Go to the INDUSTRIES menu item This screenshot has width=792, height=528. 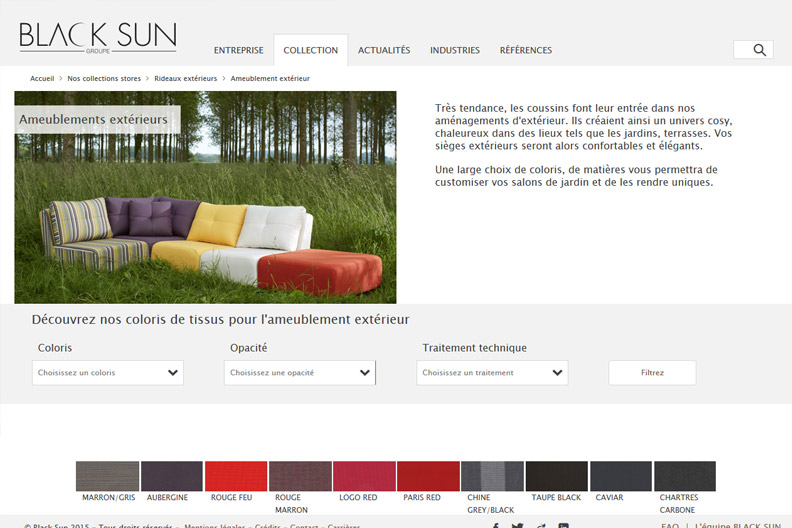[455, 50]
